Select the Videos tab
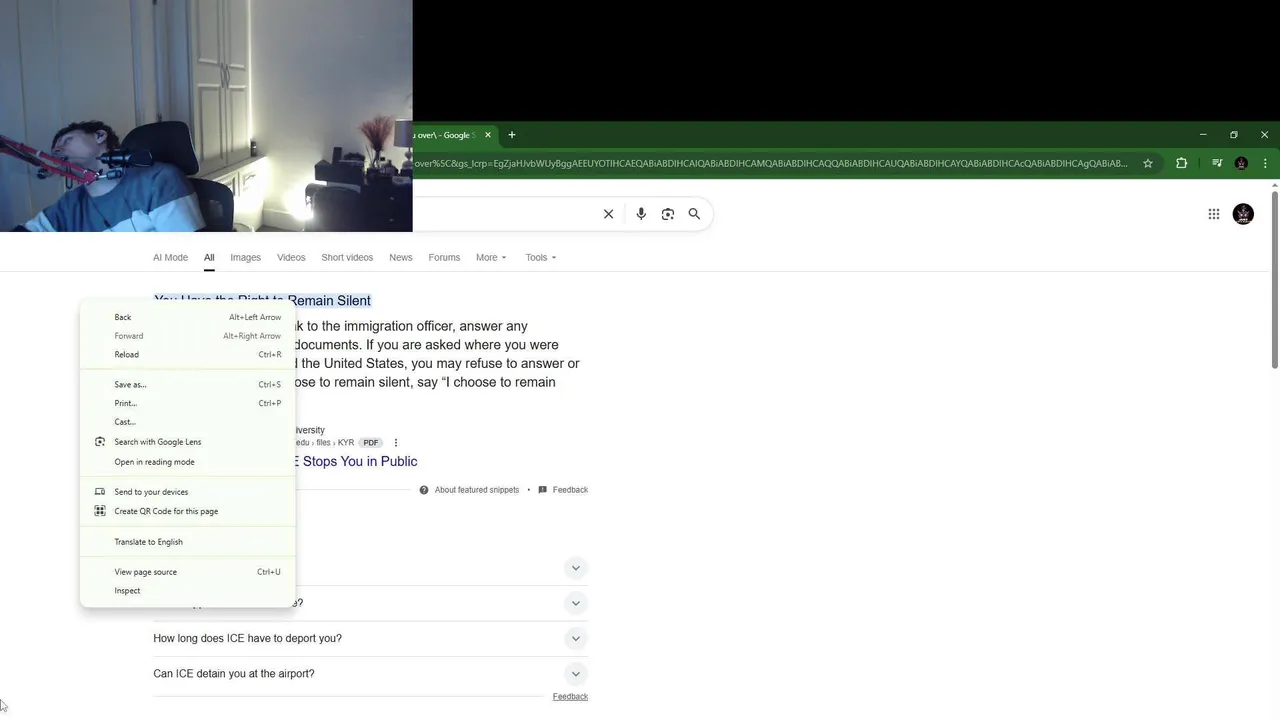The image size is (1280, 720). (291, 258)
